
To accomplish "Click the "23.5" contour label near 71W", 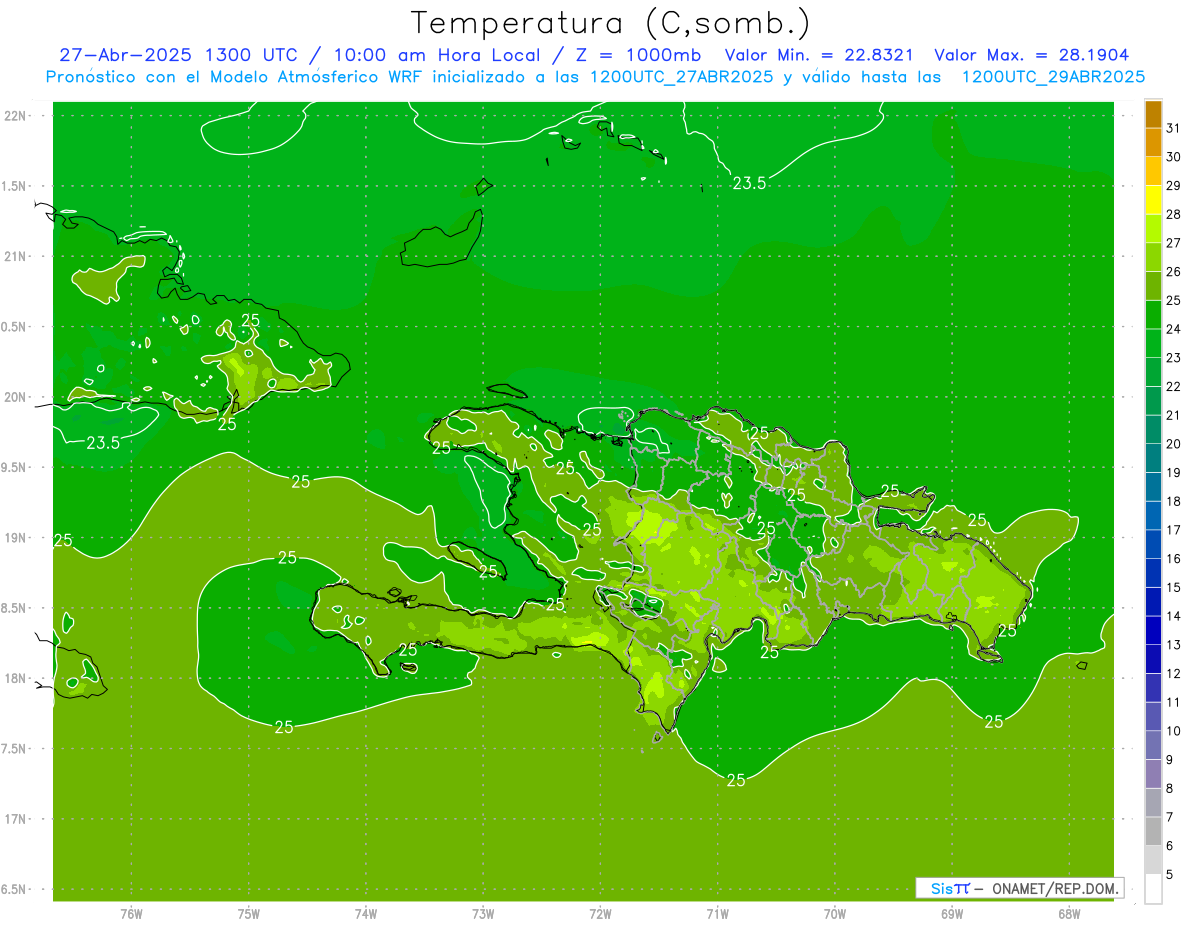I will (749, 183).
